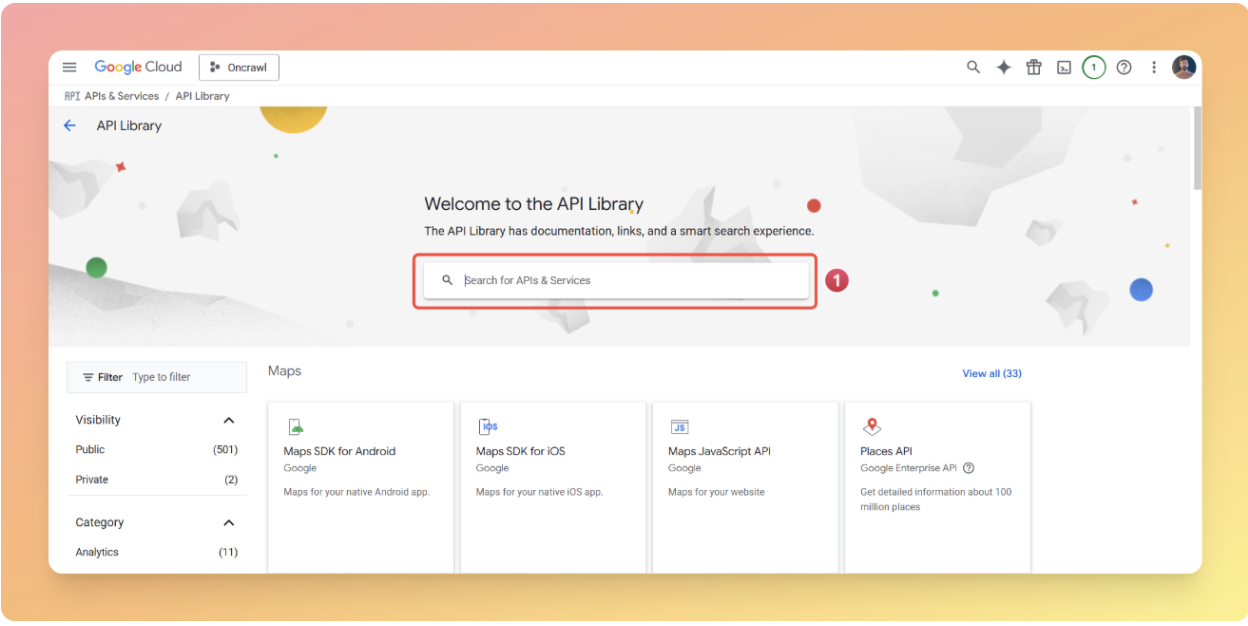Click the Maps SDK for Android card icon
The image size is (1248, 626).
click(295, 425)
